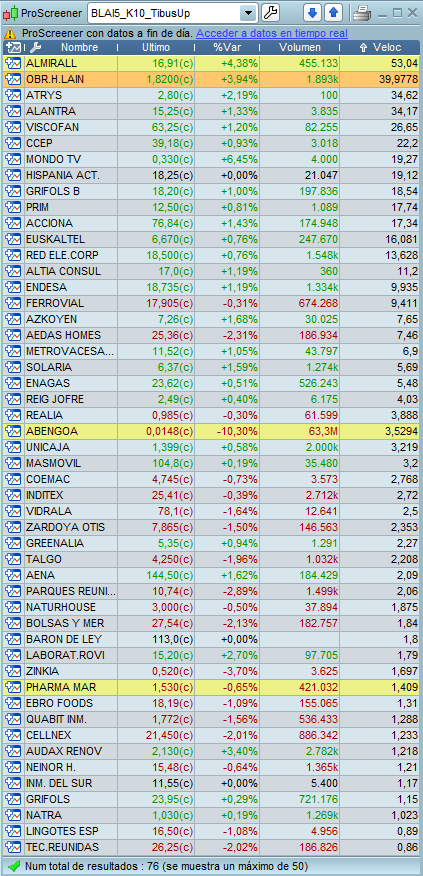Screen dimensions: 423x876
Task: Open chart icon for MONDO TV row
Action: (x=13, y=159)
